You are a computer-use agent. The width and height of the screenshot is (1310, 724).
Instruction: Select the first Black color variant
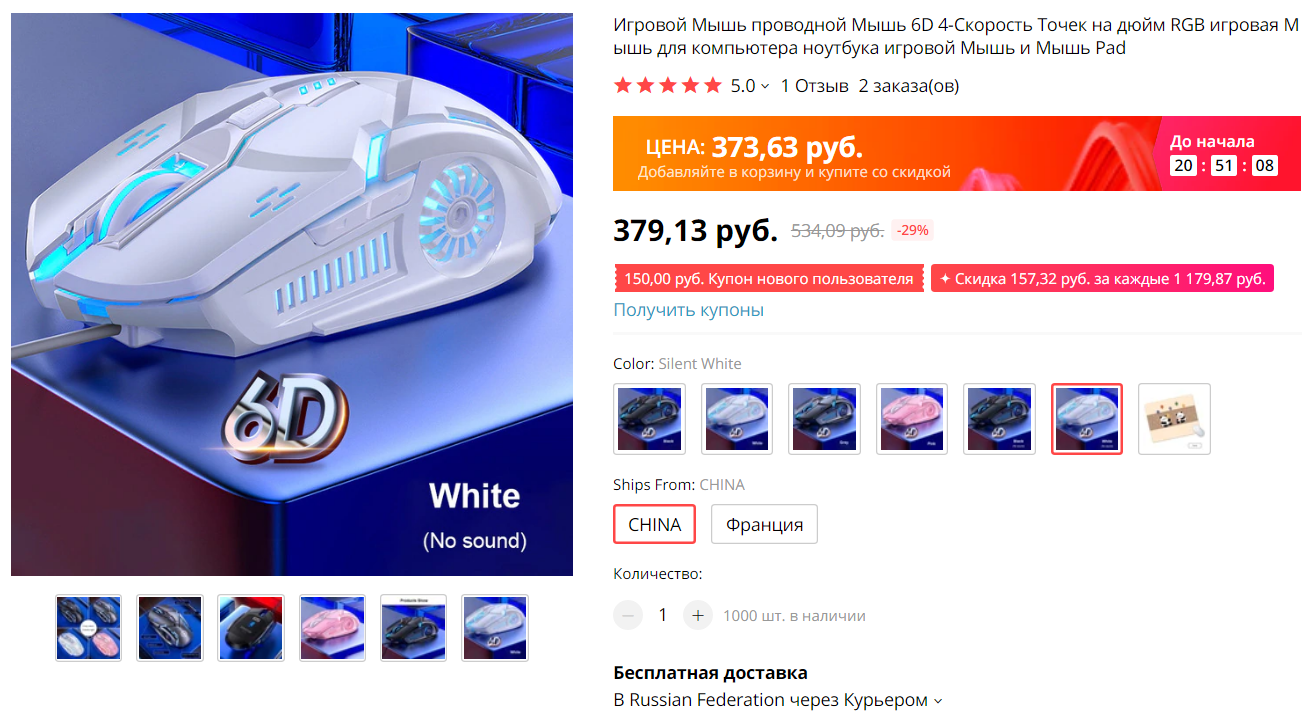[x=649, y=419]
